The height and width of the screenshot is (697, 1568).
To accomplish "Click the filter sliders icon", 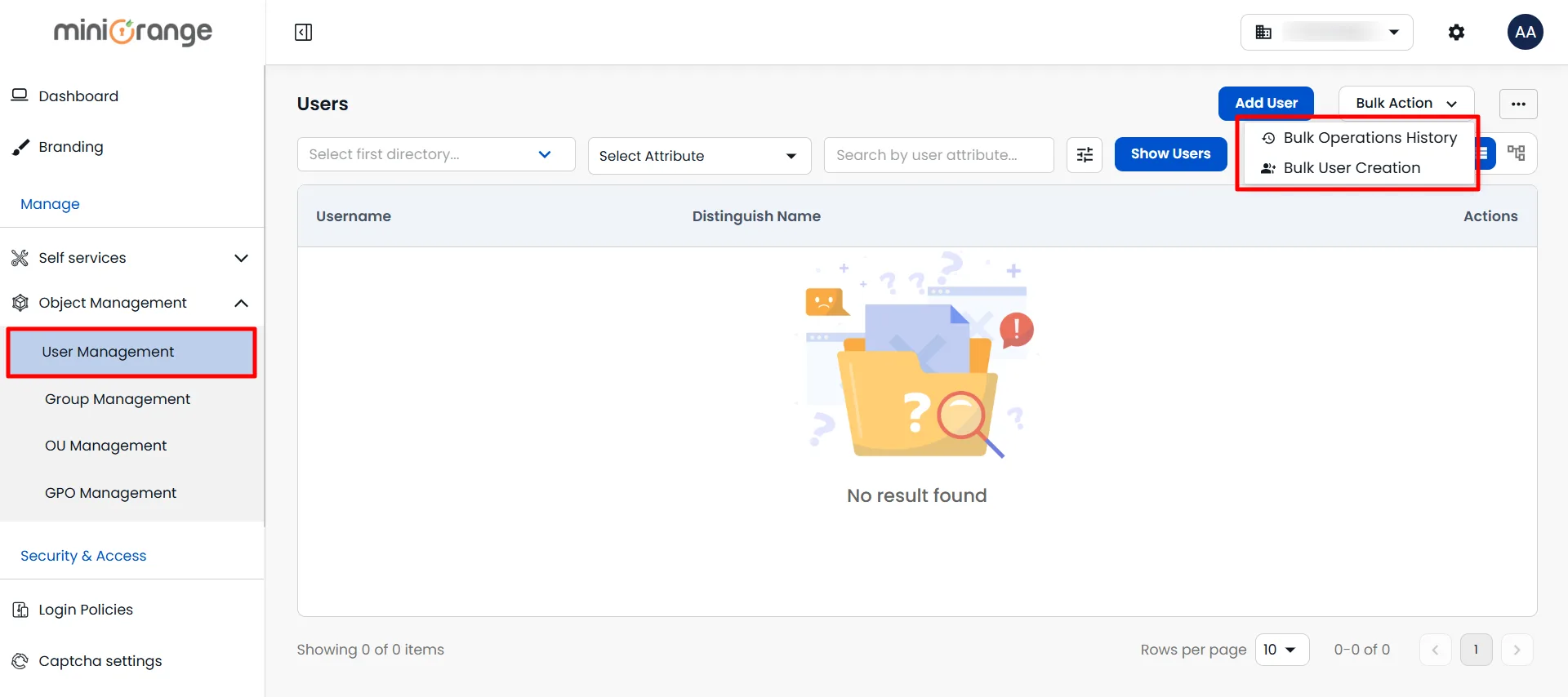I will click(x=1085, y=154).
